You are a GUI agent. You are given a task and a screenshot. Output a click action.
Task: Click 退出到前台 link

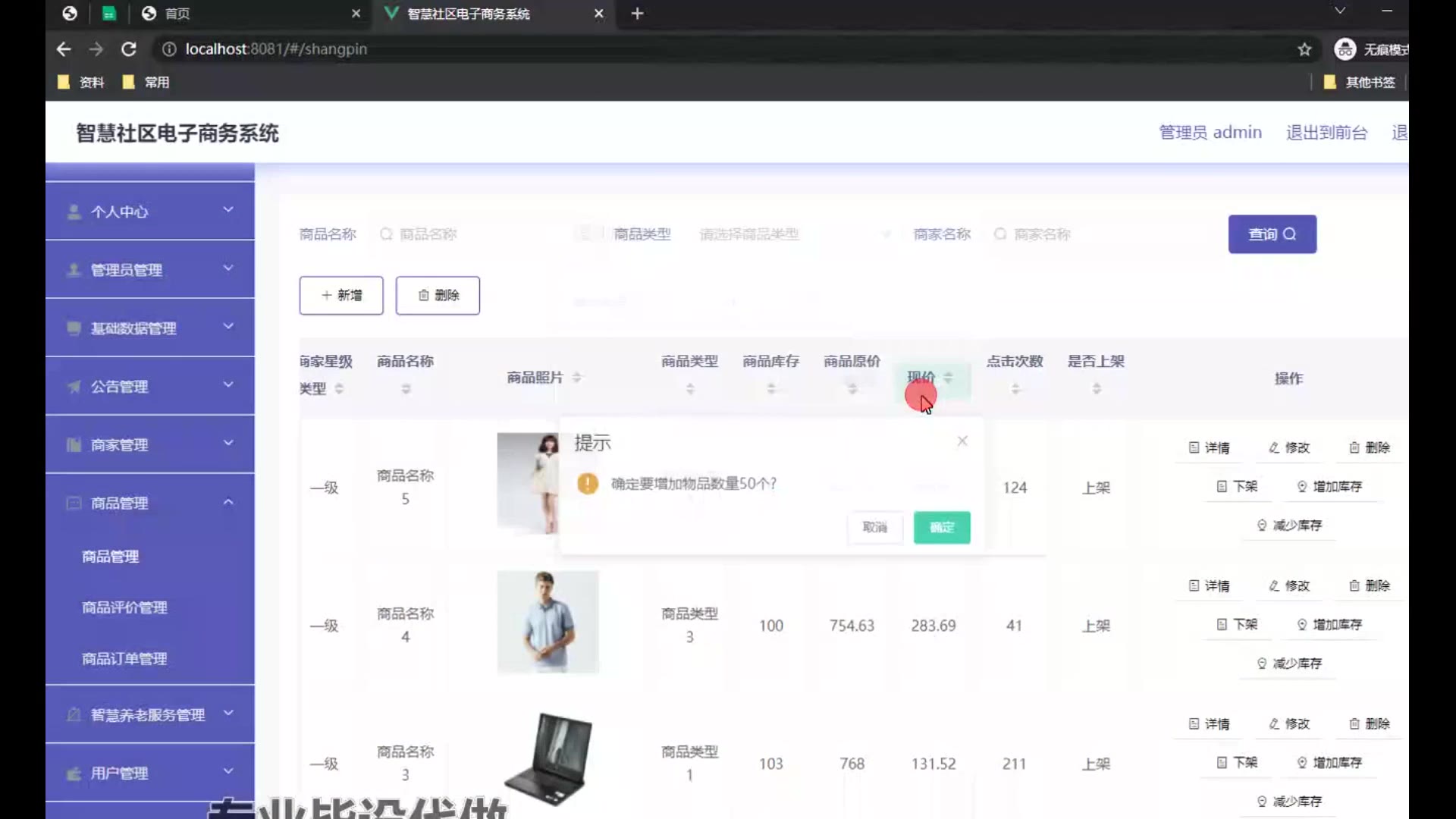pyautogui.click(x=1326, y=133)
